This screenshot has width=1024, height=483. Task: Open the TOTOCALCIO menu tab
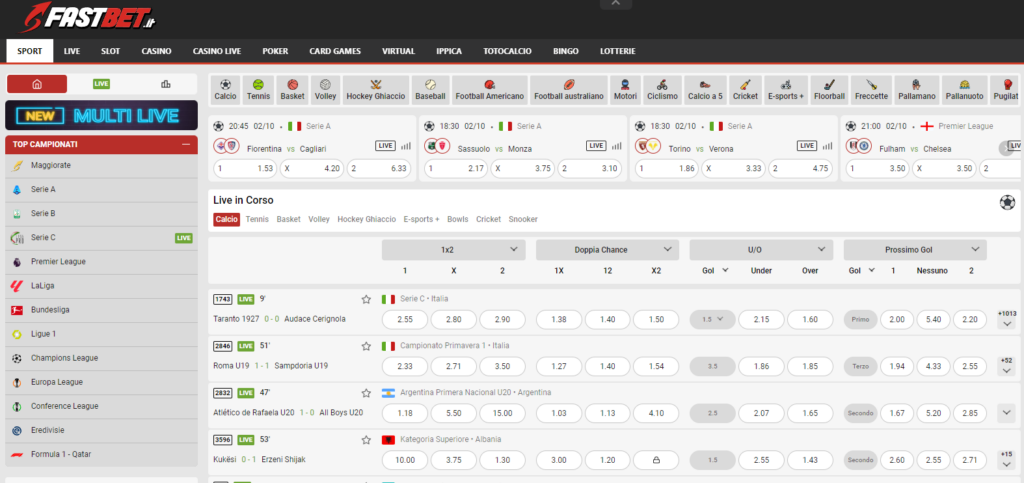click(507, 51)
